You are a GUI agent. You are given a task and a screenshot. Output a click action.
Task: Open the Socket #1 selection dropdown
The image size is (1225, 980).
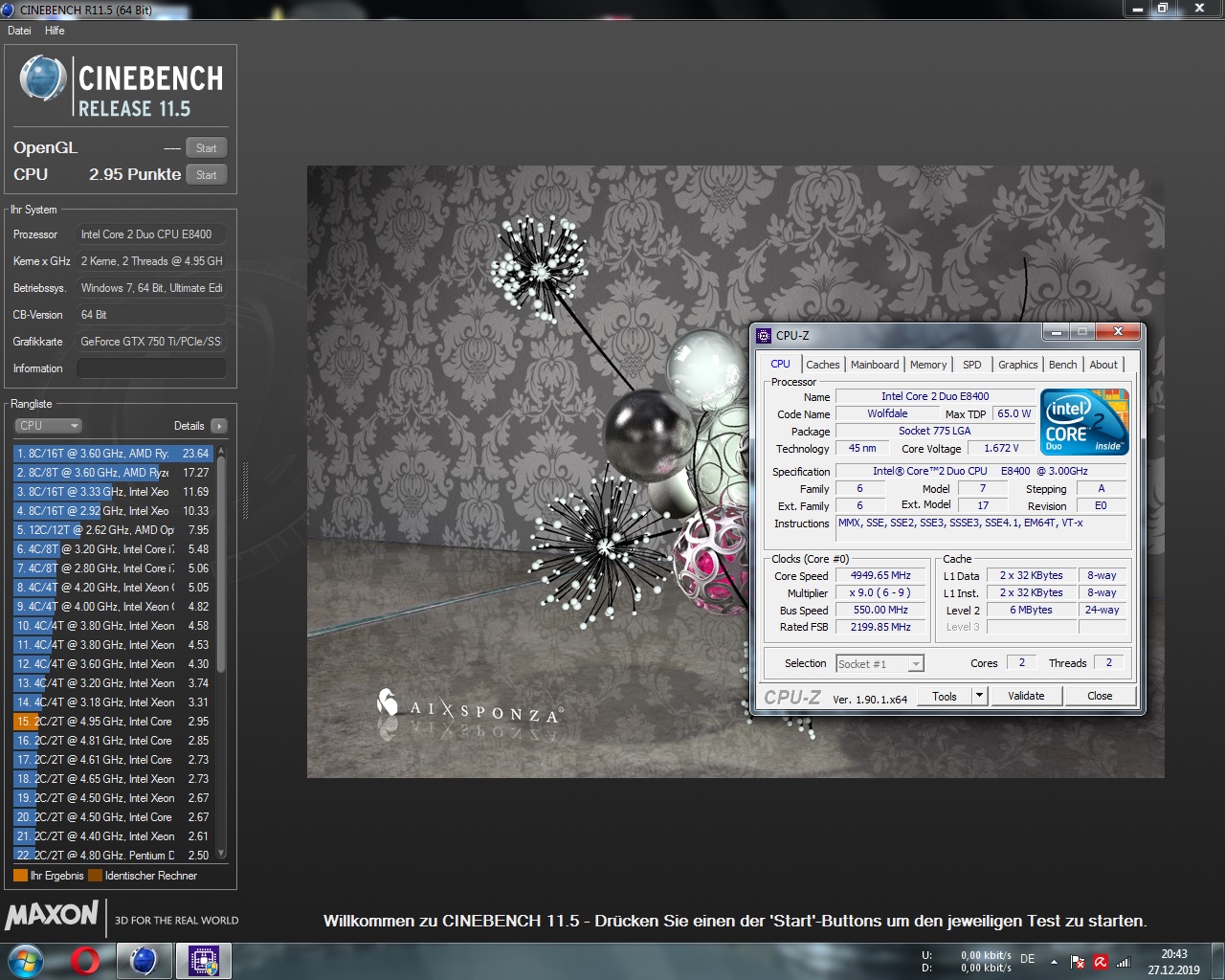(x=880, y=663)
